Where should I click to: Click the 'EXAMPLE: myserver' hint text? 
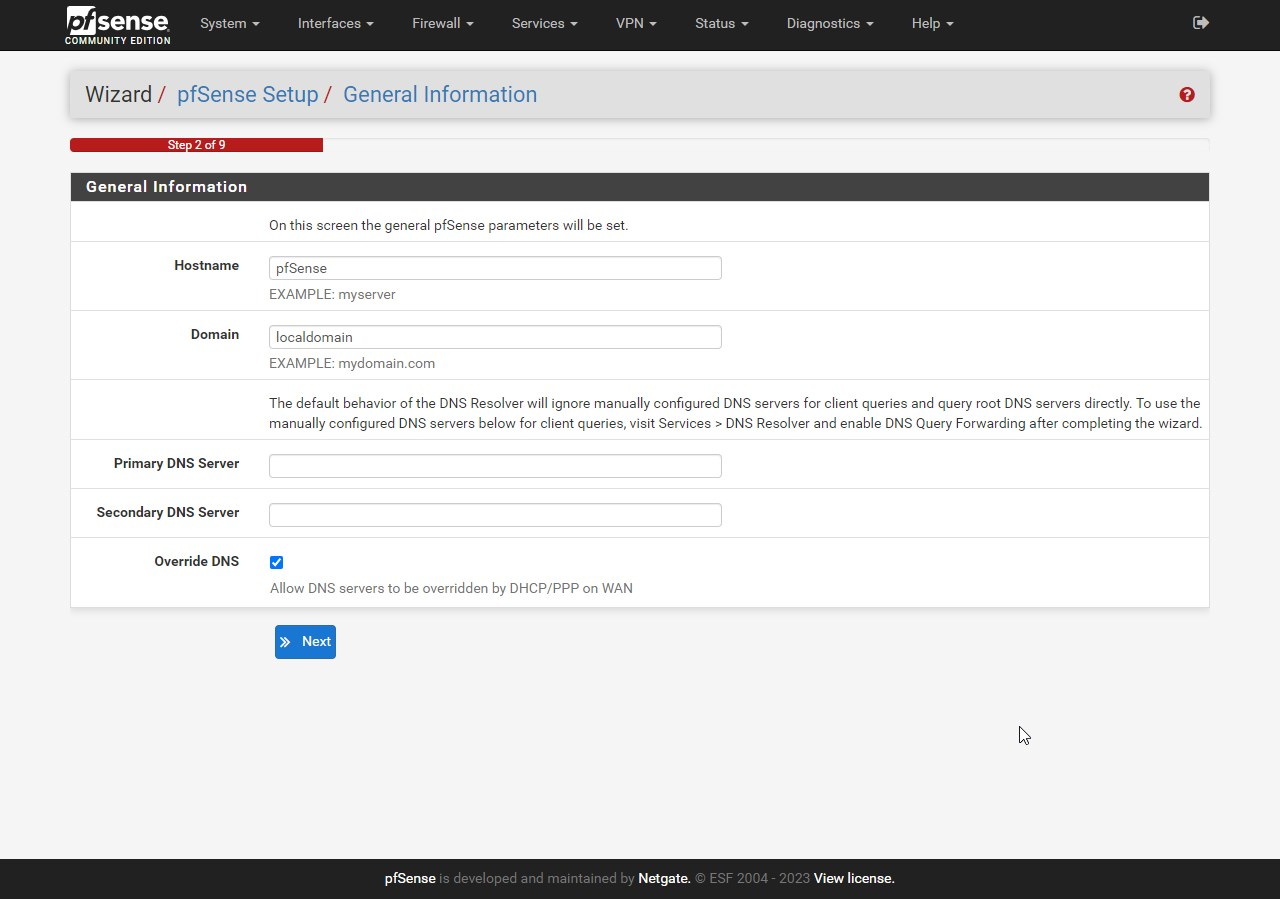coord(332,295)
